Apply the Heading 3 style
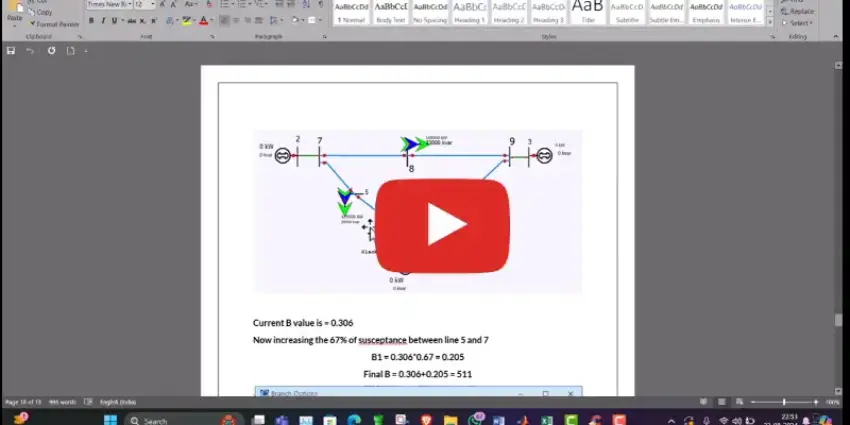This screenshot has height=425, width=850. click(548, 13)
